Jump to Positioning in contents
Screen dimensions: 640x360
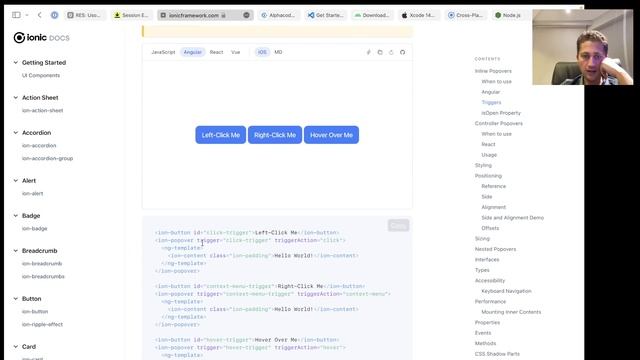click(488, 176)
